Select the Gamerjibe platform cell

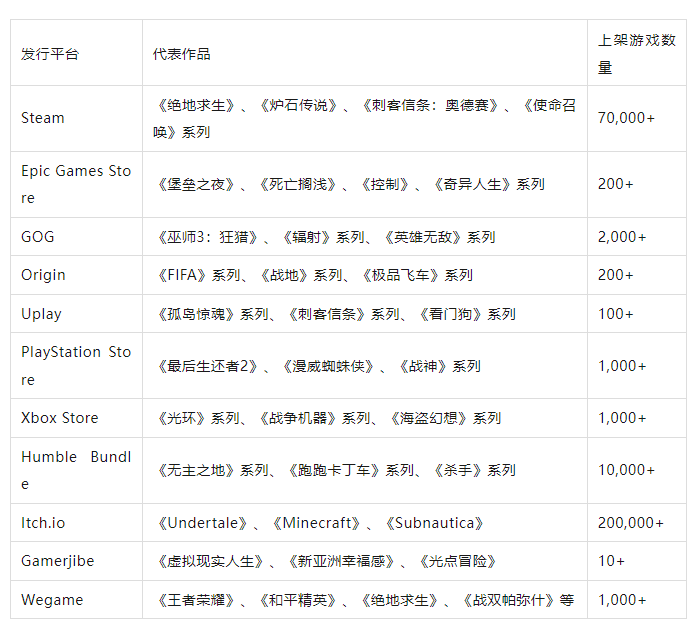coord(76,561)
